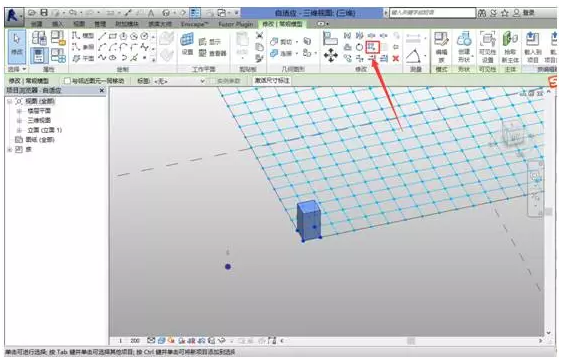
Task: Open the work plane Viewer (查看器)
Action: [x=213, y=53]
